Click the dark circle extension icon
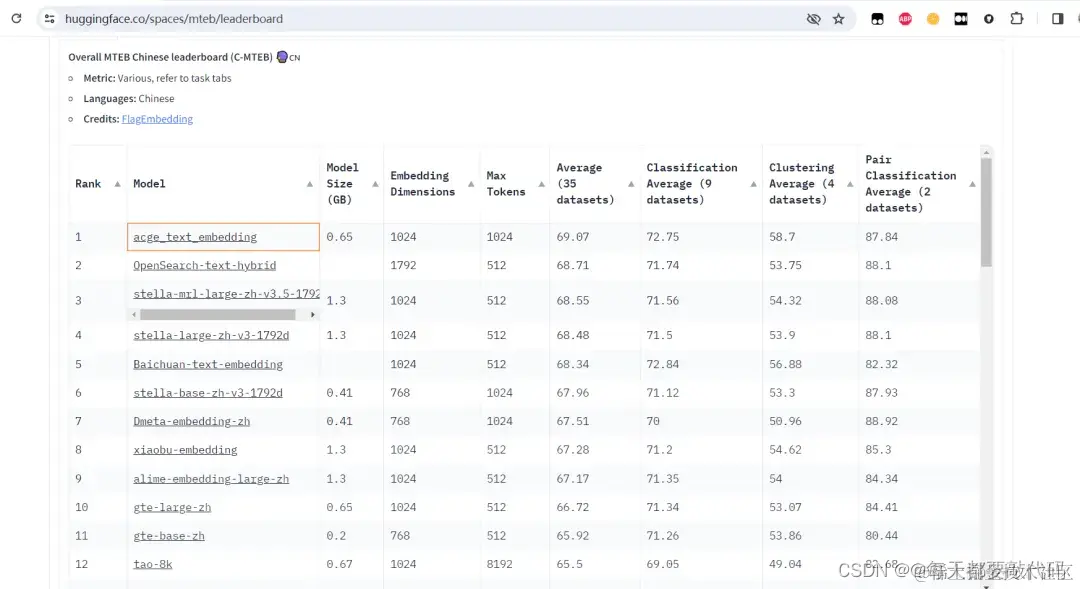Viewport: 1080px width, 589px height. [x=988, y=19]
